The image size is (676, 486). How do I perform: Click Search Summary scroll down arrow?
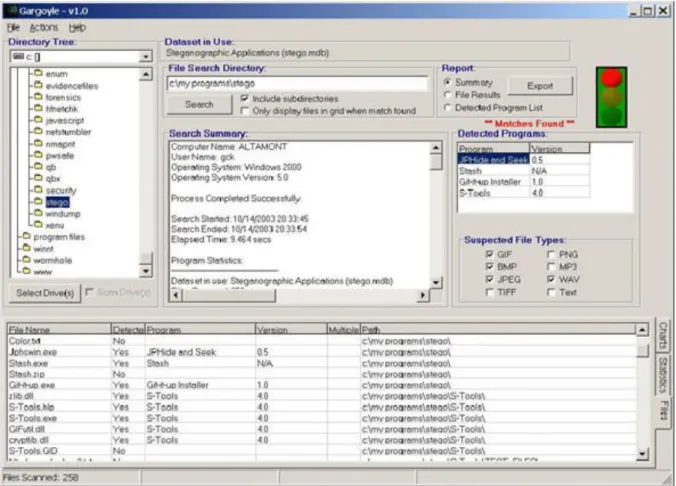[x=436, y=282]
